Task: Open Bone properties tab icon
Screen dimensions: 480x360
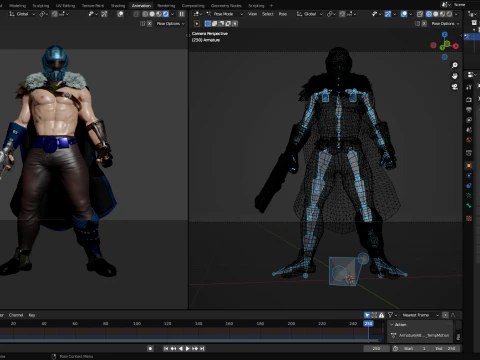Action: (469, 205)
